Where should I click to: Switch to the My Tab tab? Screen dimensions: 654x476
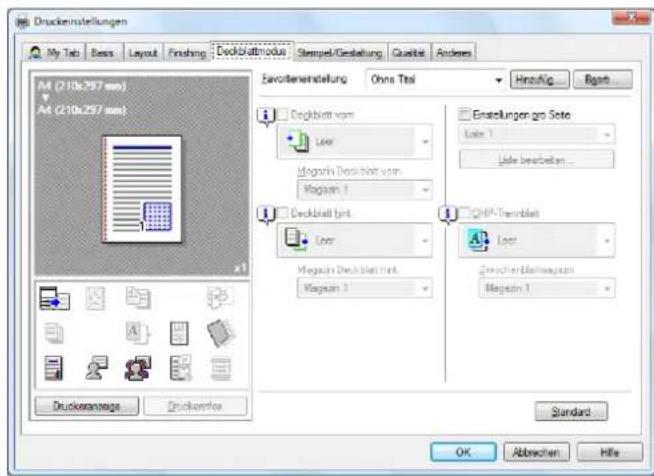[x=54, y=53]
